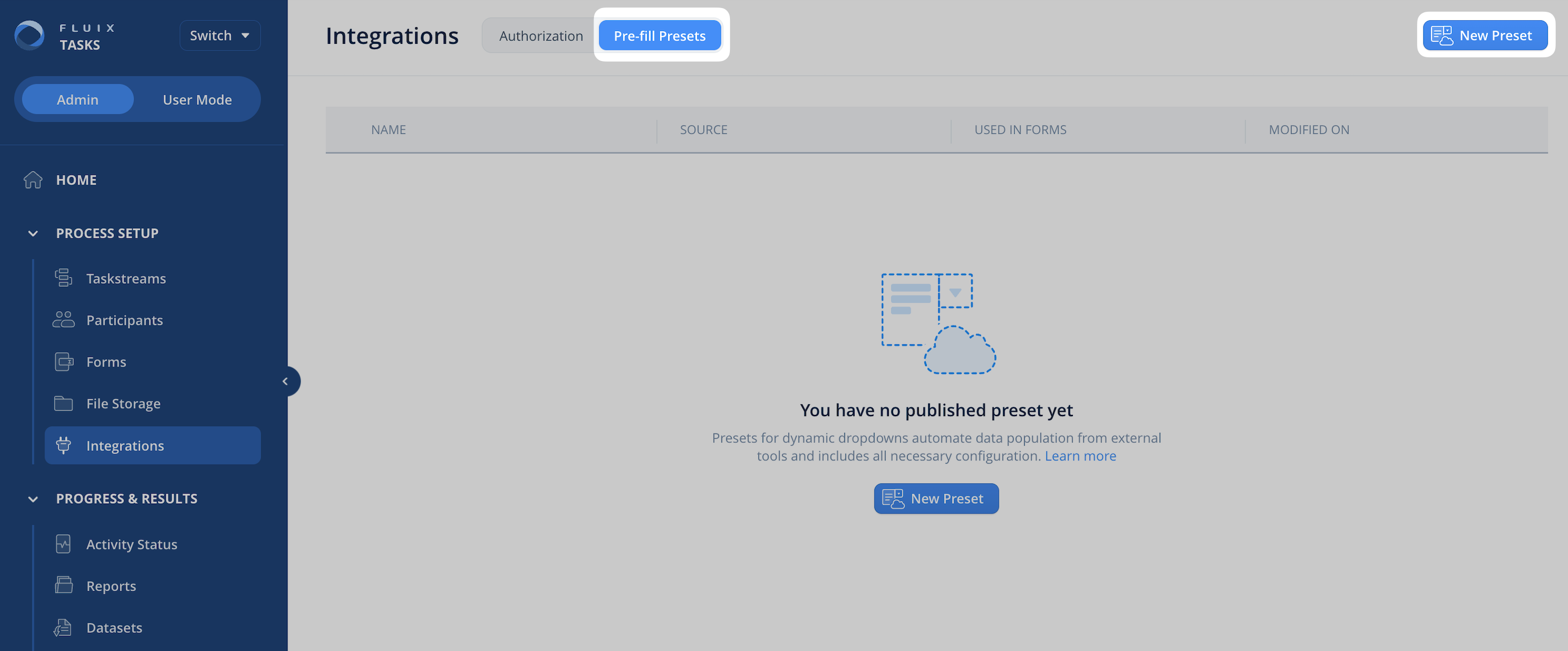Click the Integrations plug icon
1568x651 pixels.
pos(63,445)
